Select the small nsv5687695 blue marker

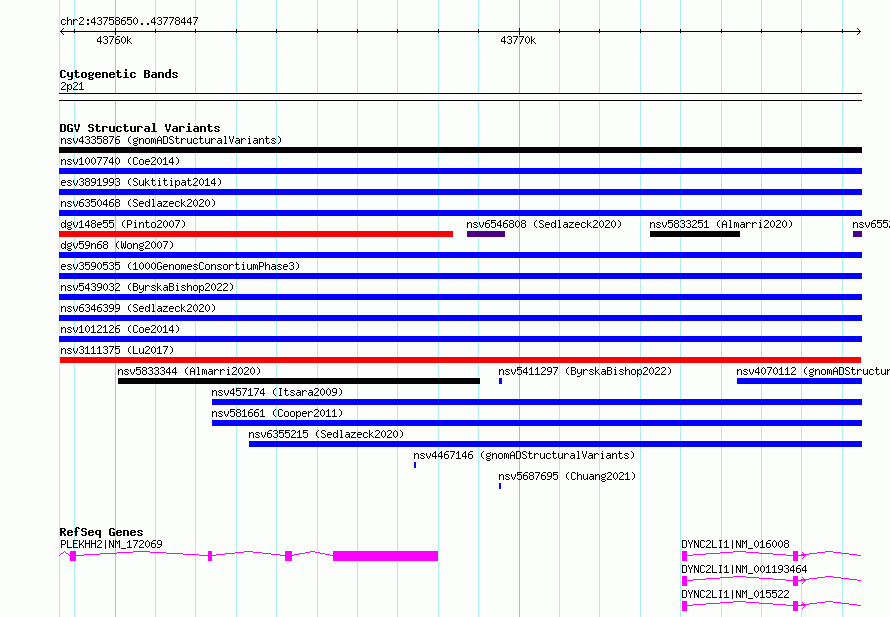(x=500, y=486)
